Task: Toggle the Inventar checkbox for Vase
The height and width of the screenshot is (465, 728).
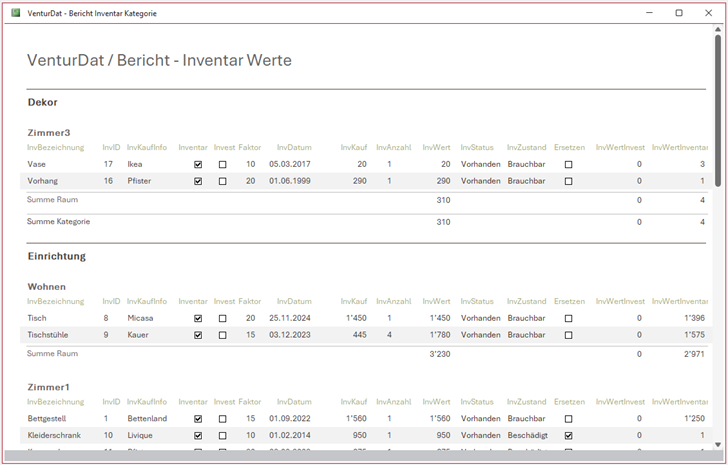Action: coord(198,164)
